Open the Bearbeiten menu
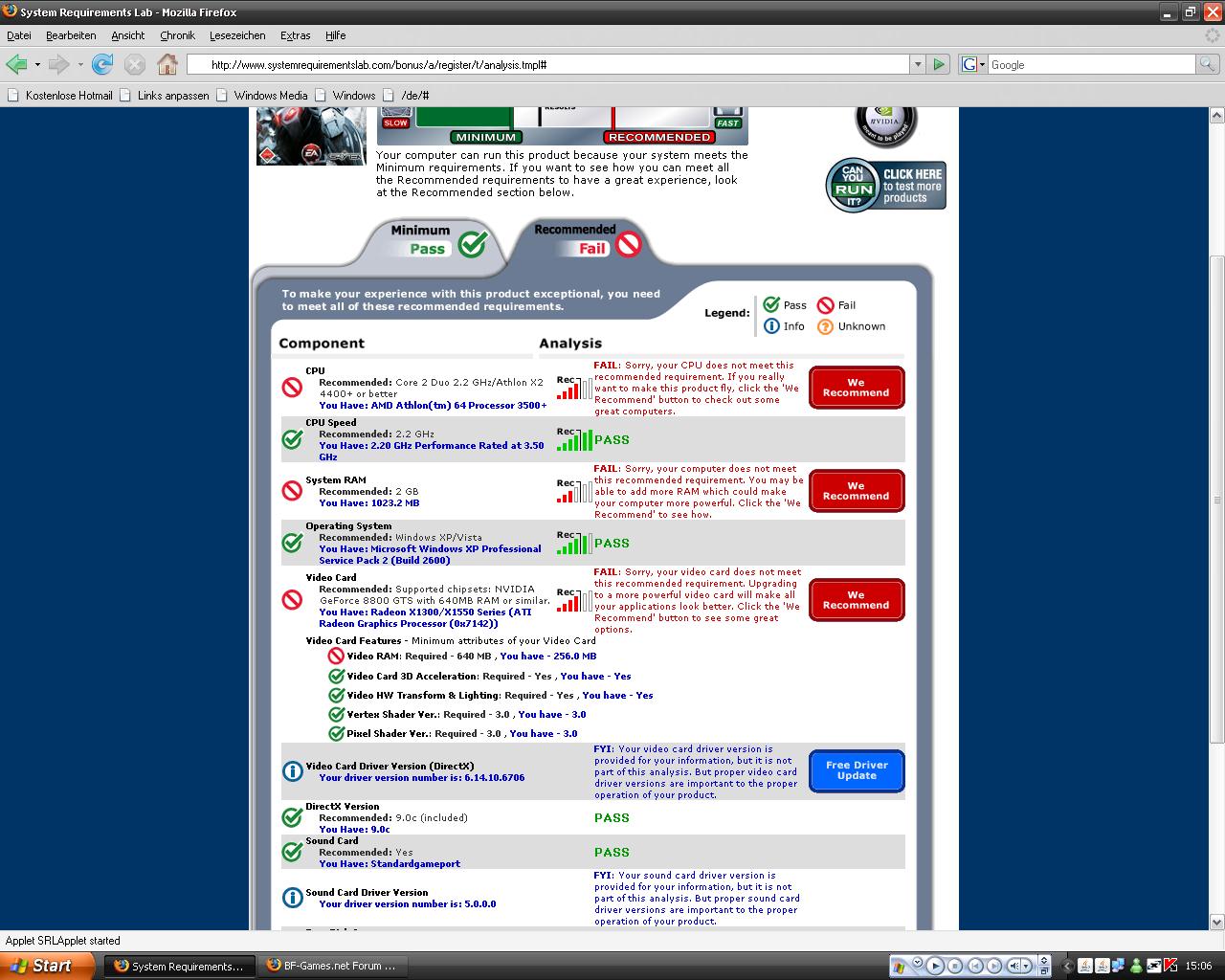The height and width of the screenshot is (980, 1225). click(71, 35)
